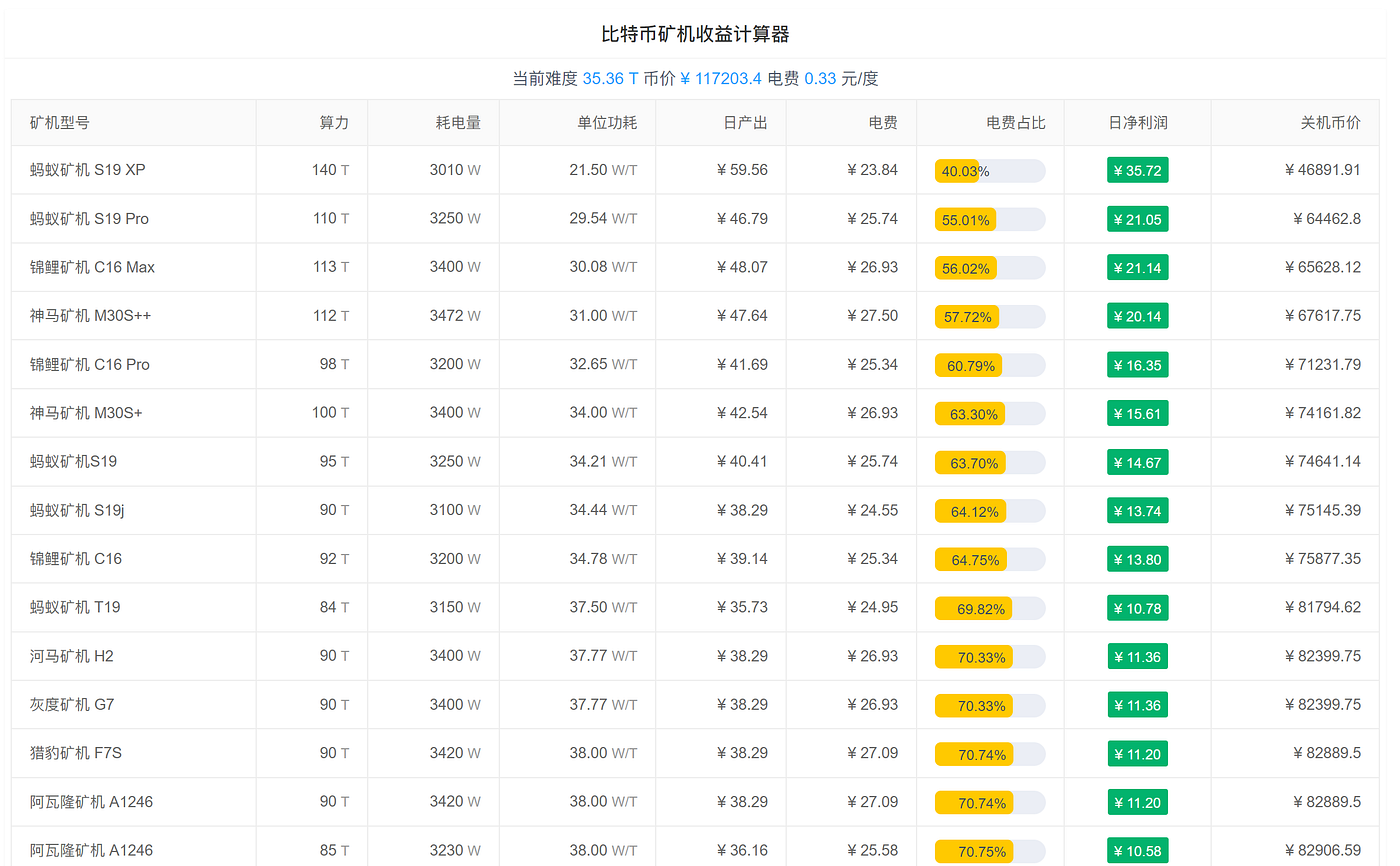Click the 灰度矿机 G7 row's ¥ 11.36 badge

coord(1138,706)
